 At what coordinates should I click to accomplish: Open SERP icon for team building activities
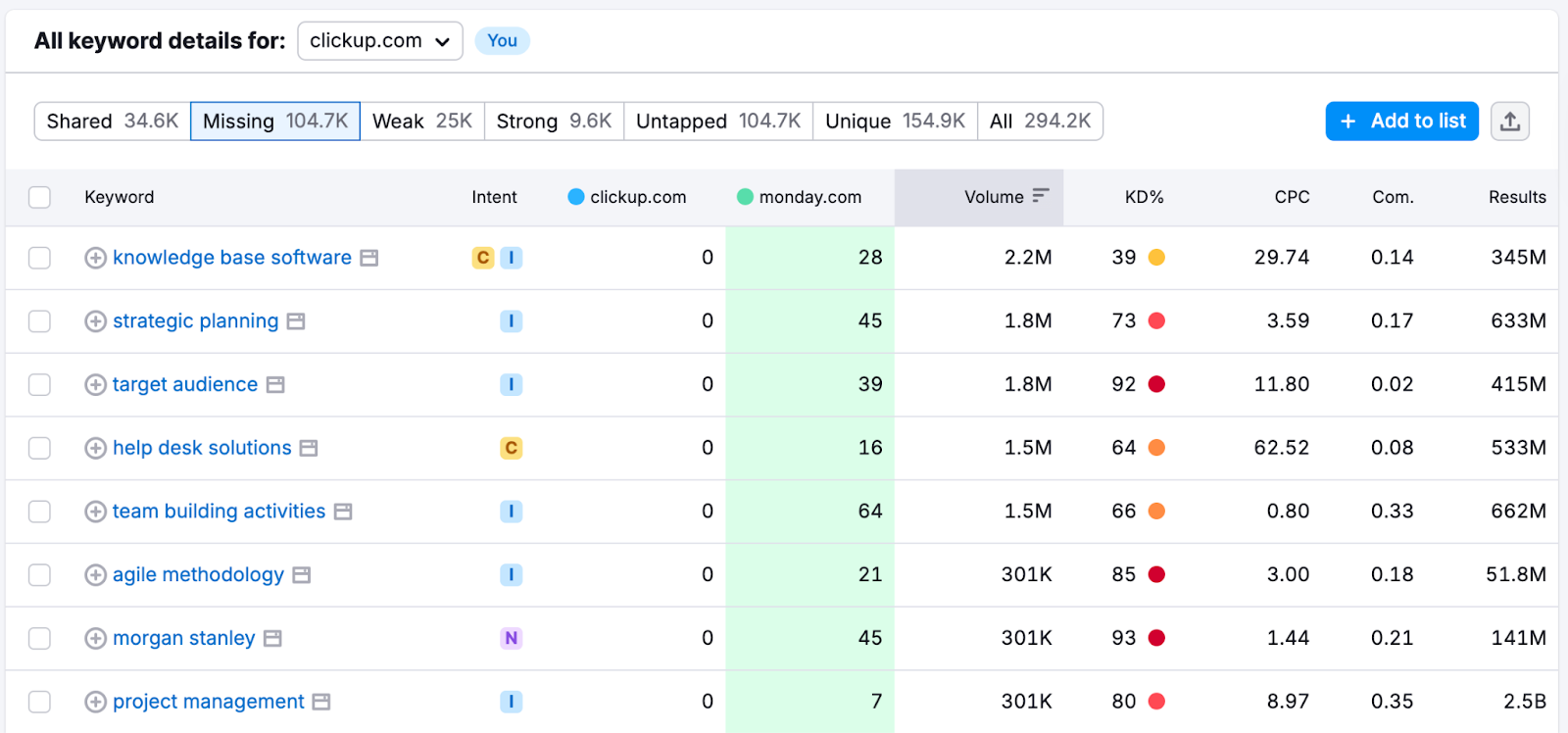click(x=343, y=512)
